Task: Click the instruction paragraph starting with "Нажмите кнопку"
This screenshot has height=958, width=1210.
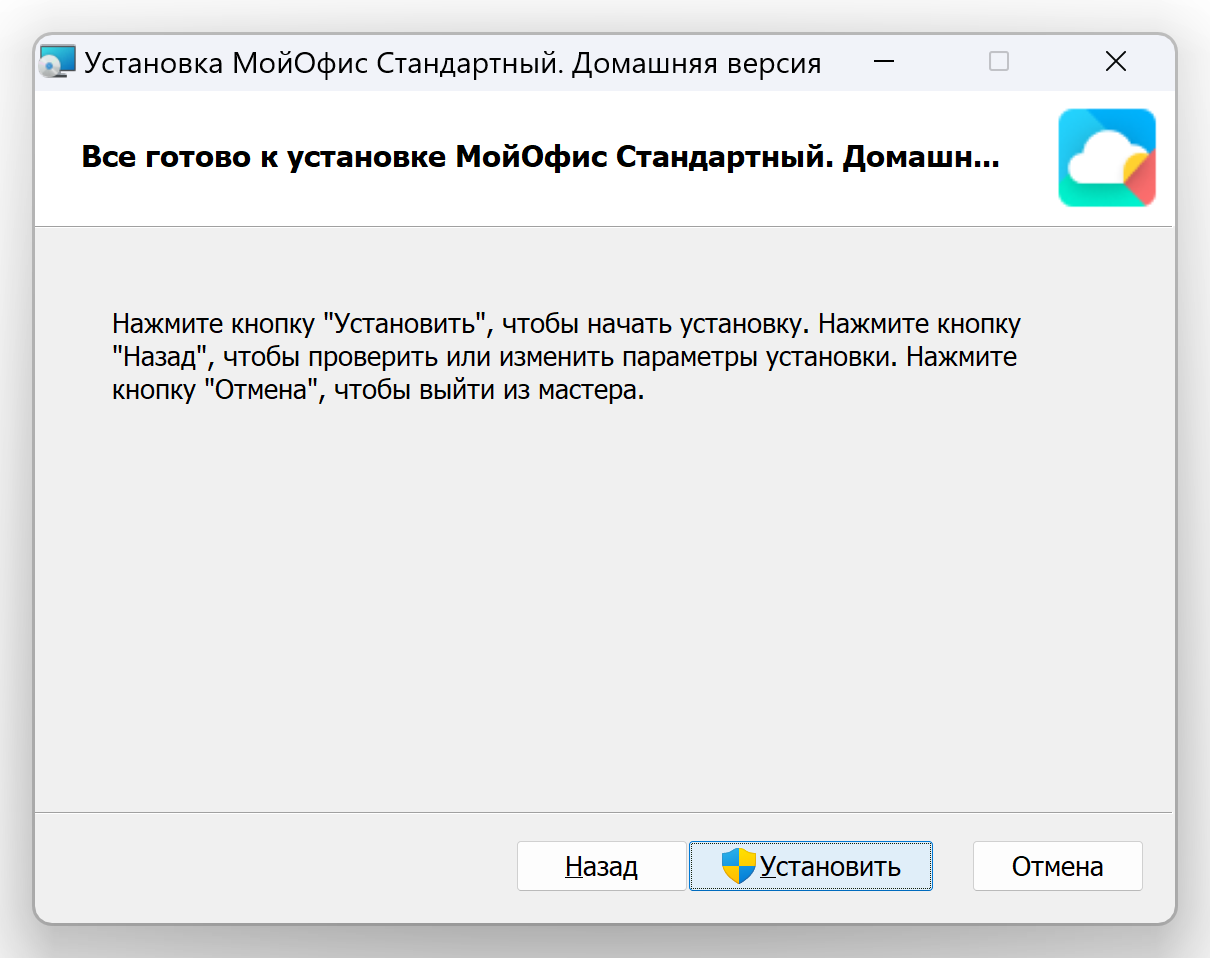Action: coord(565,357)
